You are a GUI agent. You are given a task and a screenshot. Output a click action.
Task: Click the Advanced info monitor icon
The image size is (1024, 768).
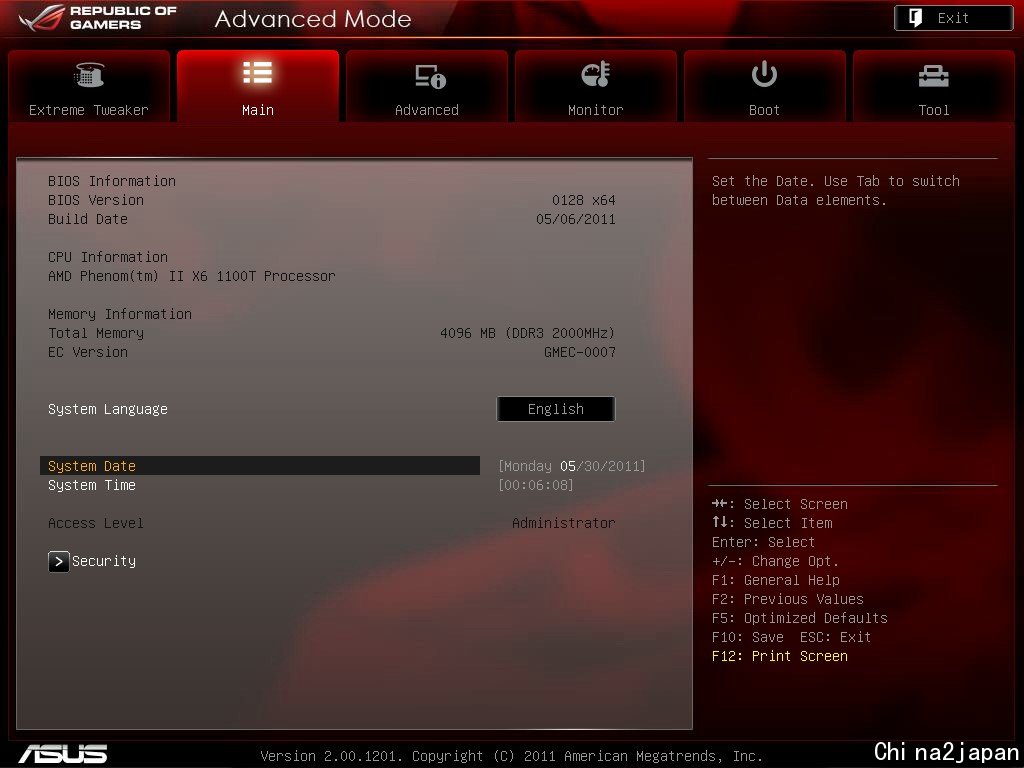[x=430, y=76]
